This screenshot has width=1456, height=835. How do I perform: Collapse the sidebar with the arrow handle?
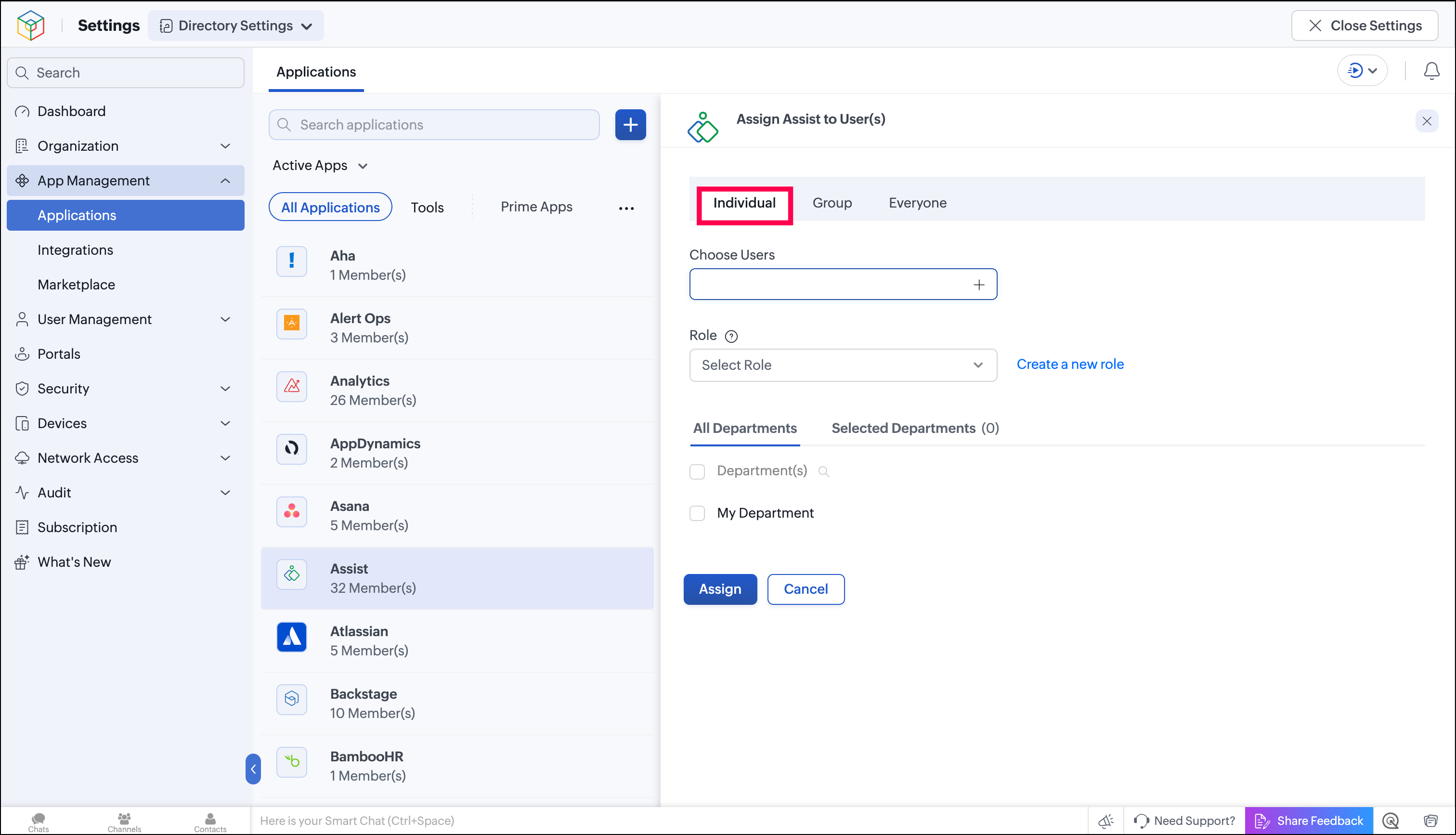pos(253,769)
